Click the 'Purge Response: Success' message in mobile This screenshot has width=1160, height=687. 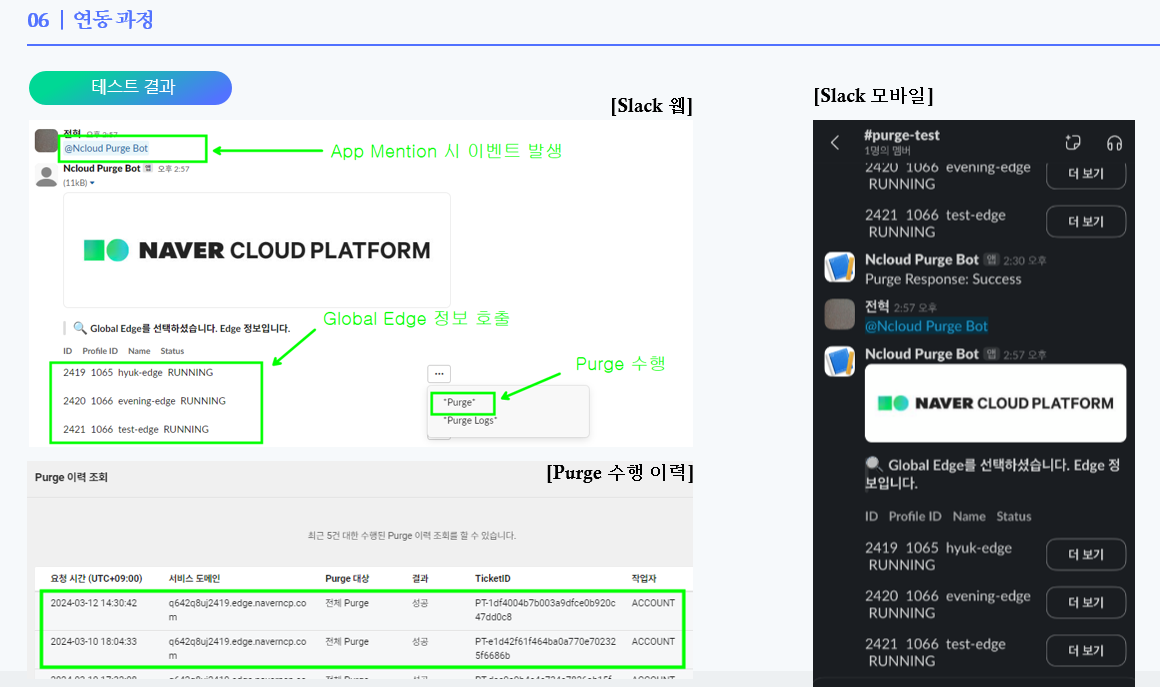[x=943, y=280]
